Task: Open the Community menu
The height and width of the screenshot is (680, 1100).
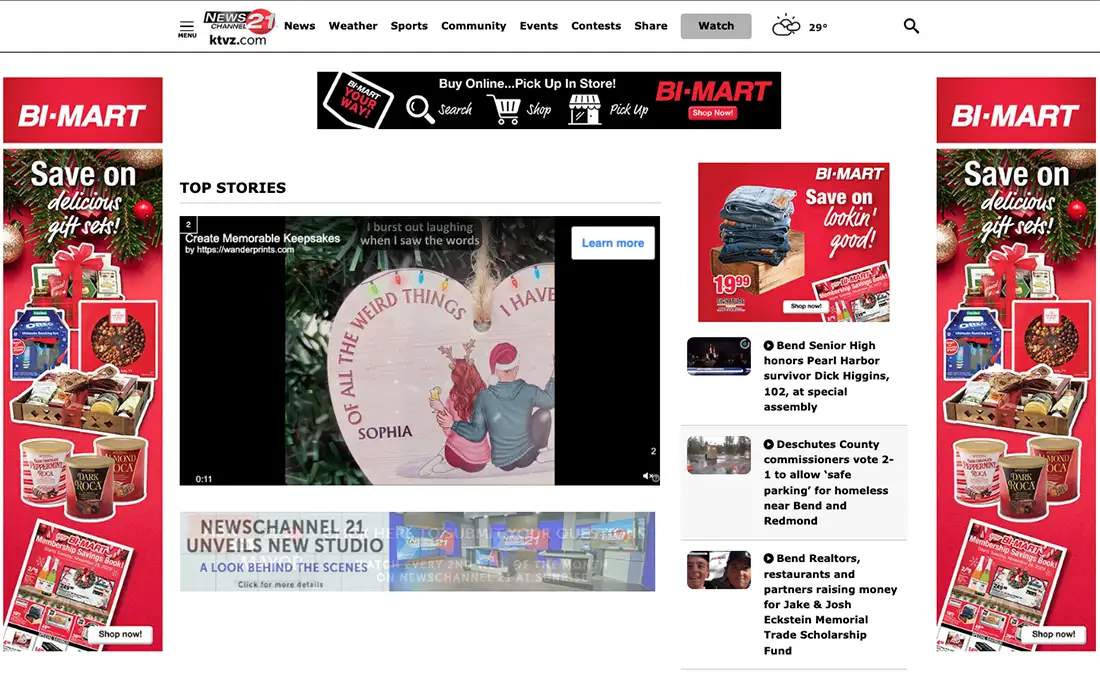Action: pos(474,26)
